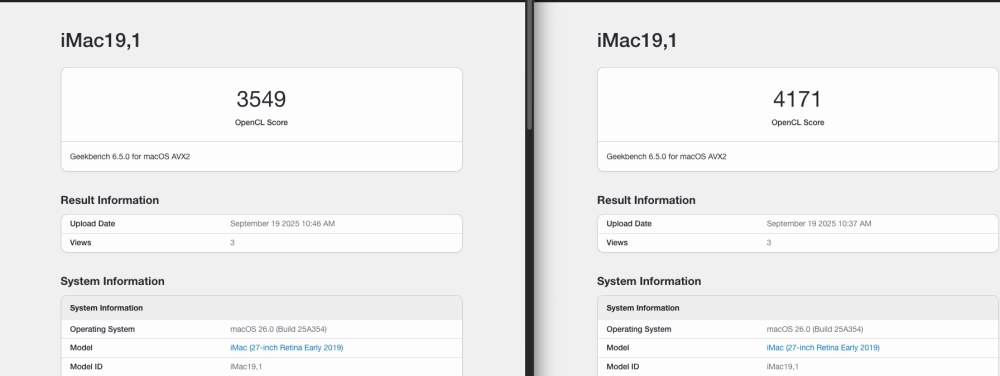Click Geekbench 6.5.0 version text in right window
Screen dimensions: 1000x376
point(666,156)
